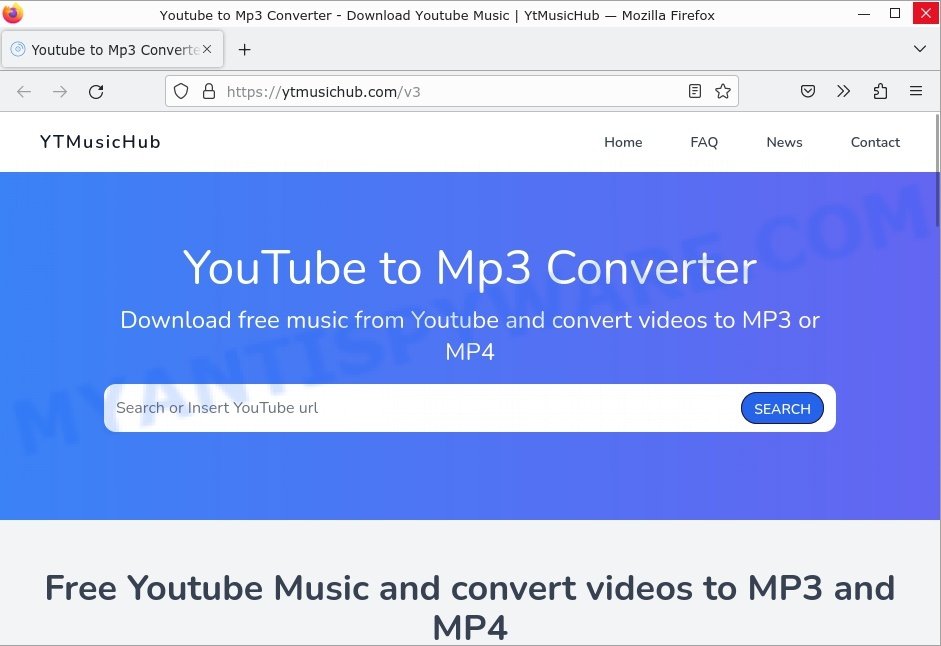941x646 pixels.
Task: Select the Youtube to Mp3 Converter tab
Action: 113,49
